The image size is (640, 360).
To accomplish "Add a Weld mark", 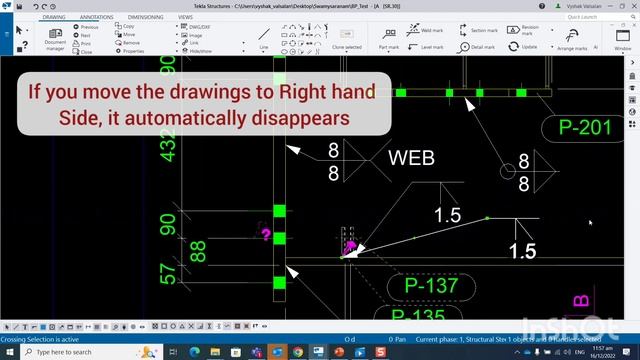I will [425, 30].
